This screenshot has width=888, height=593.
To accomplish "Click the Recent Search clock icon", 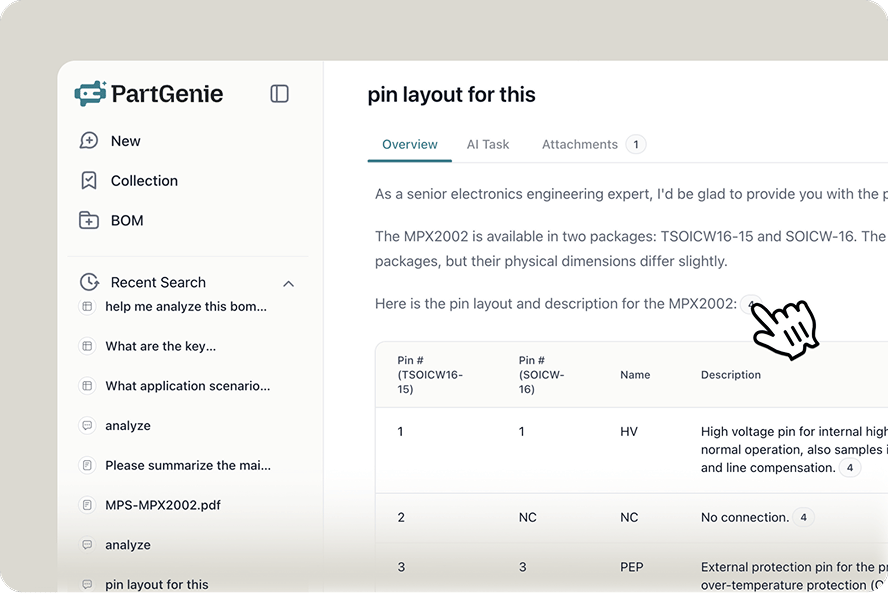I will click(x=89, y=282).
